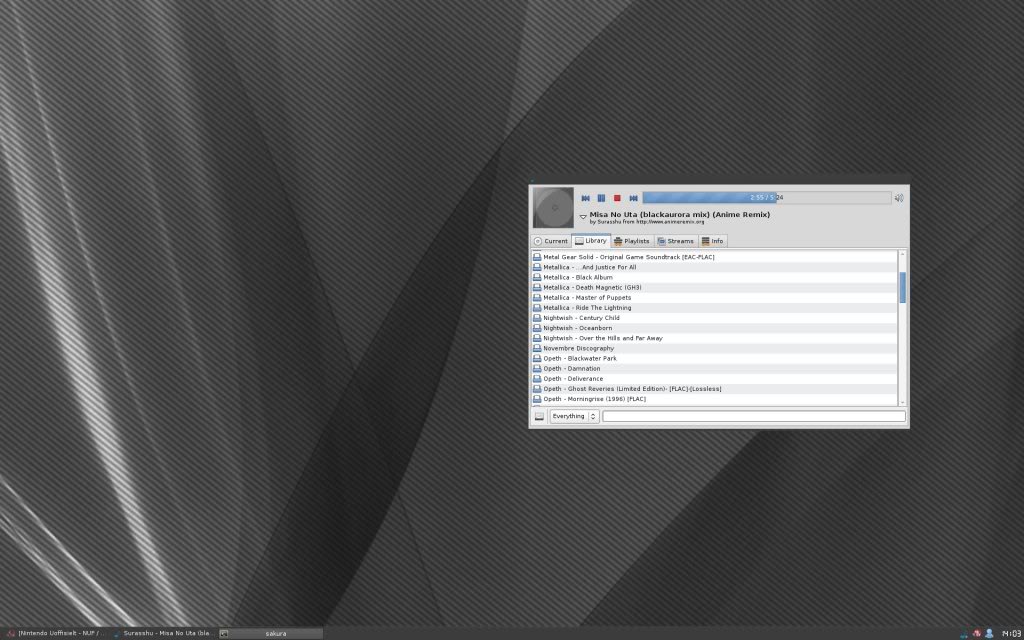
Task: Expand the song info disclosure triangle
Action: click(583, 216)
